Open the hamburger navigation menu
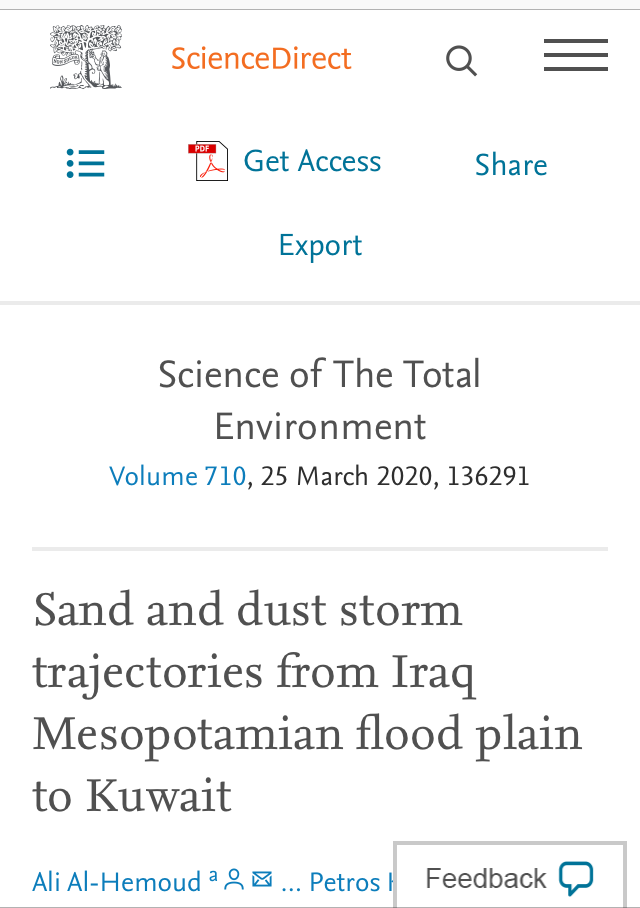The width and height of the screenshot is (640, 908). 575,56
